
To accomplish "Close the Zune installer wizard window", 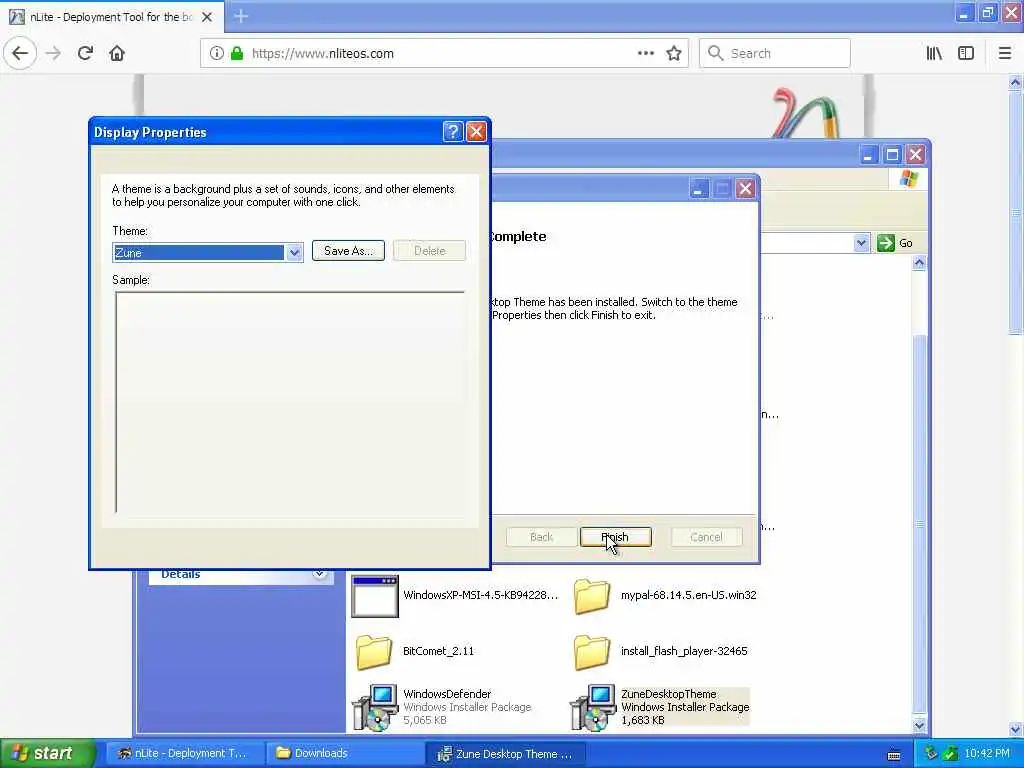I will point(745,189).
